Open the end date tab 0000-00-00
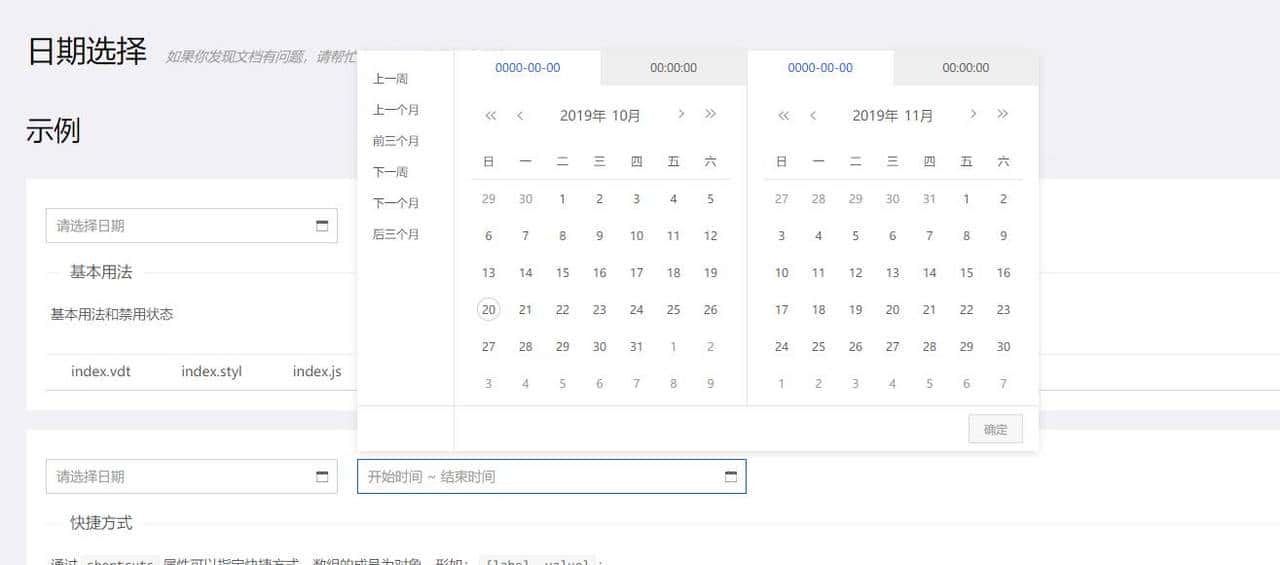 [820, 68]
